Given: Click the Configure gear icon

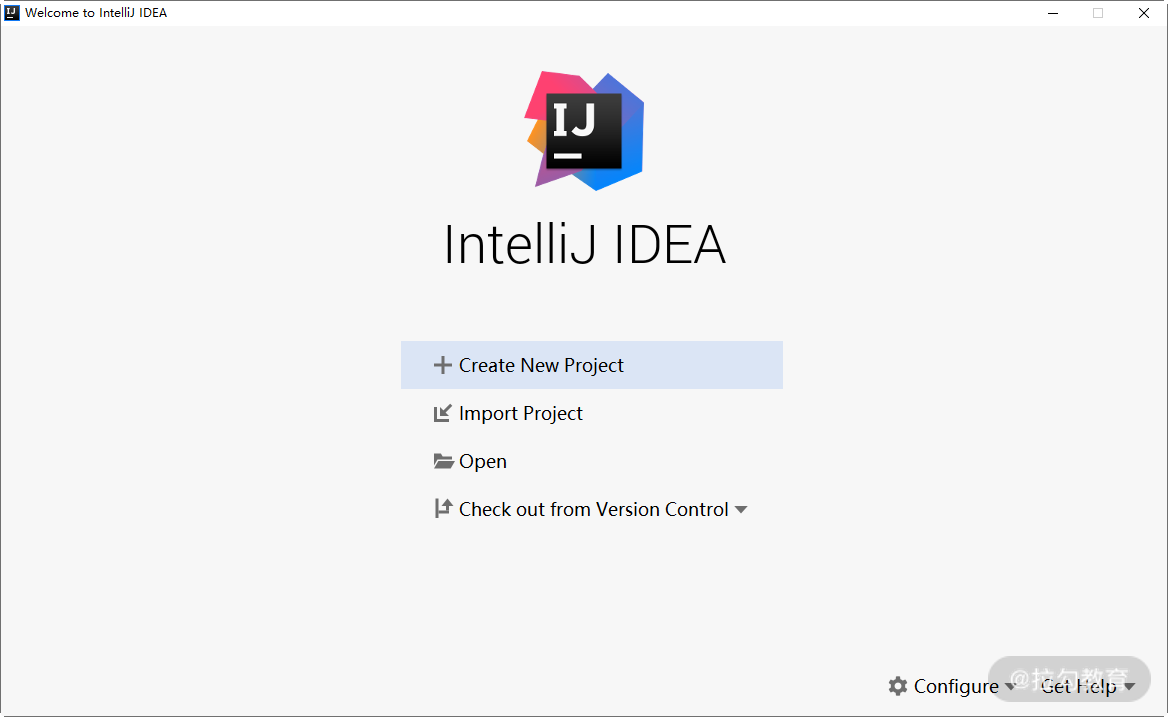Looking at the screenshot, I should (x=898, y=686).
